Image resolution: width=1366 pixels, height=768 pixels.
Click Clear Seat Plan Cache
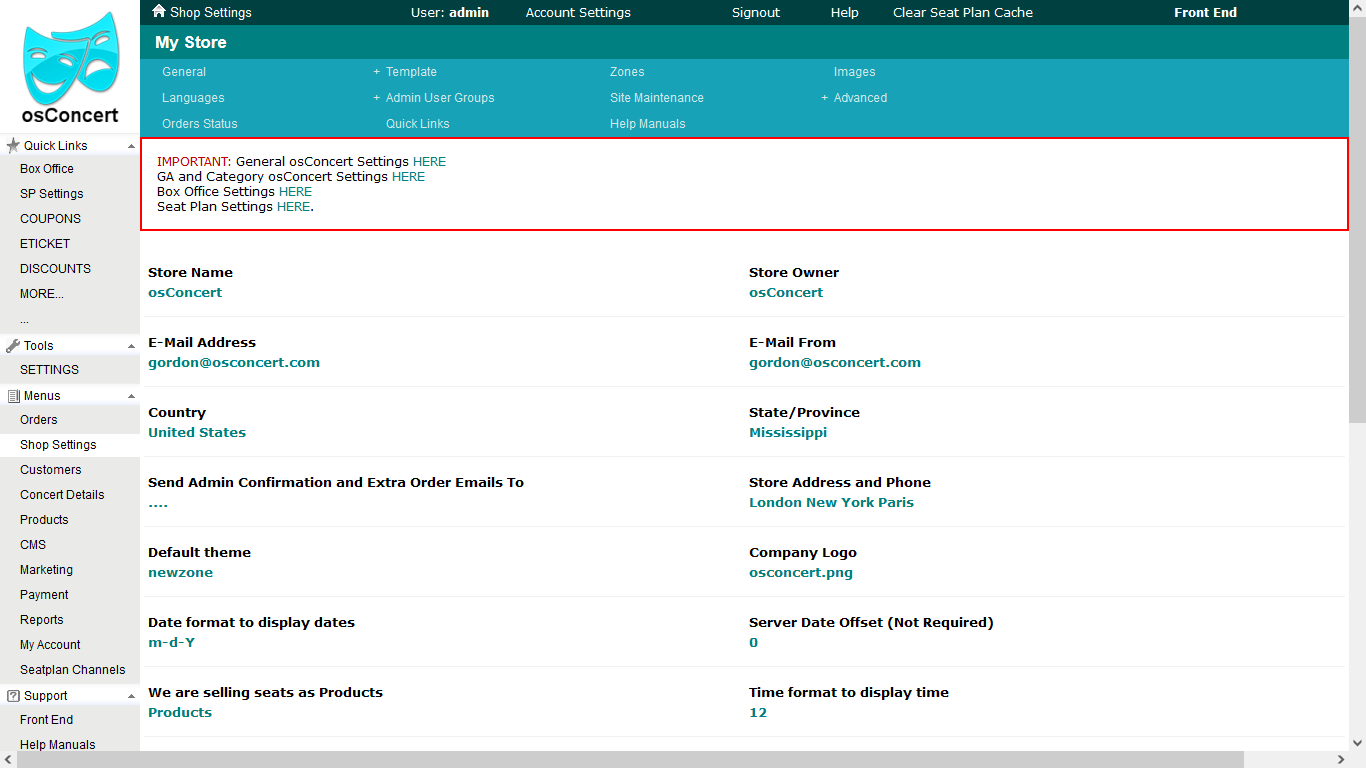coord(962,13)
